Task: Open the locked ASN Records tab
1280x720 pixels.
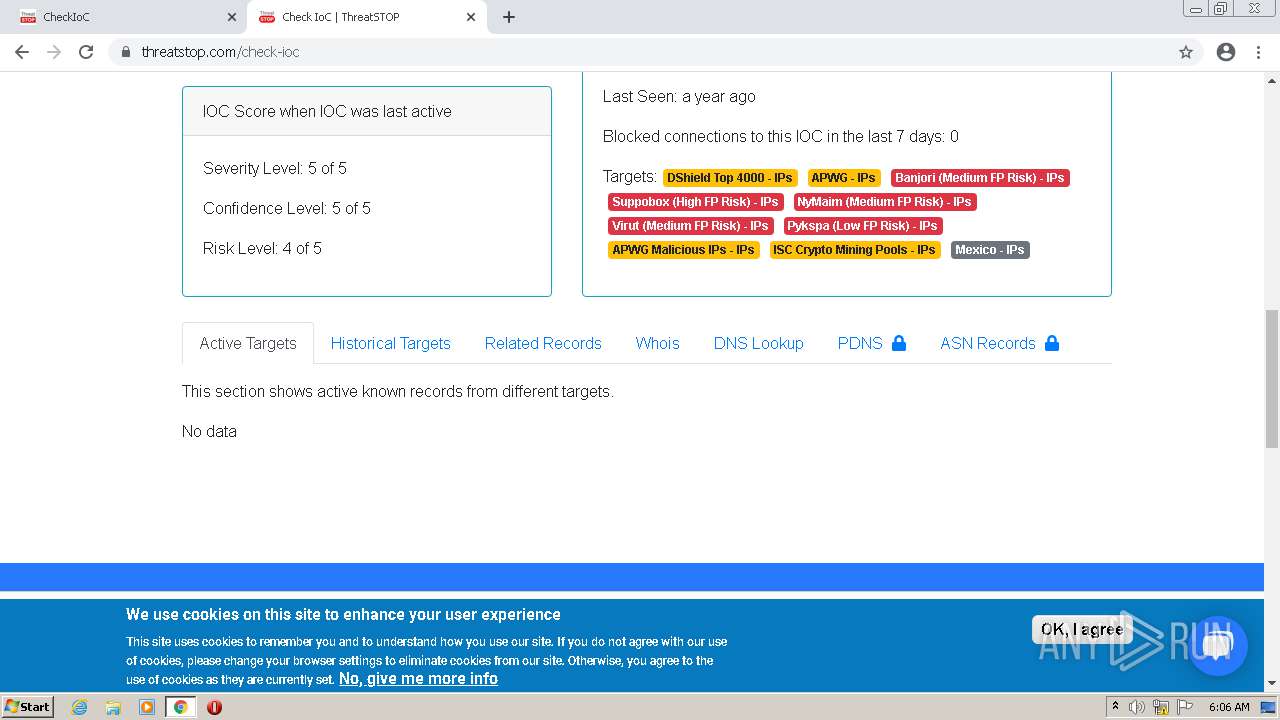Action: click(x=1000, y=343)
